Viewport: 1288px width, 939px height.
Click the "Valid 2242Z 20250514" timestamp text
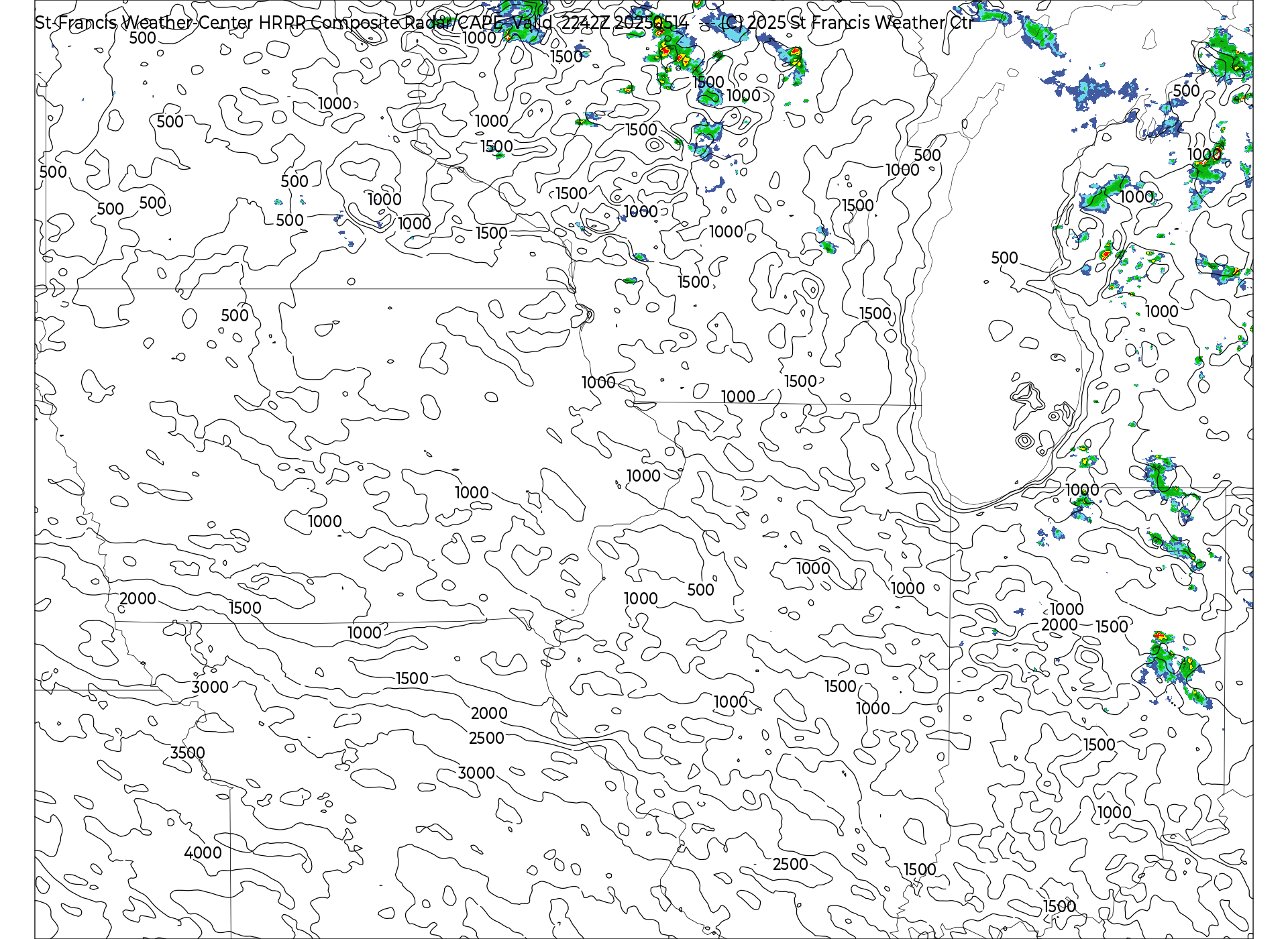click(x=601, y=23)
